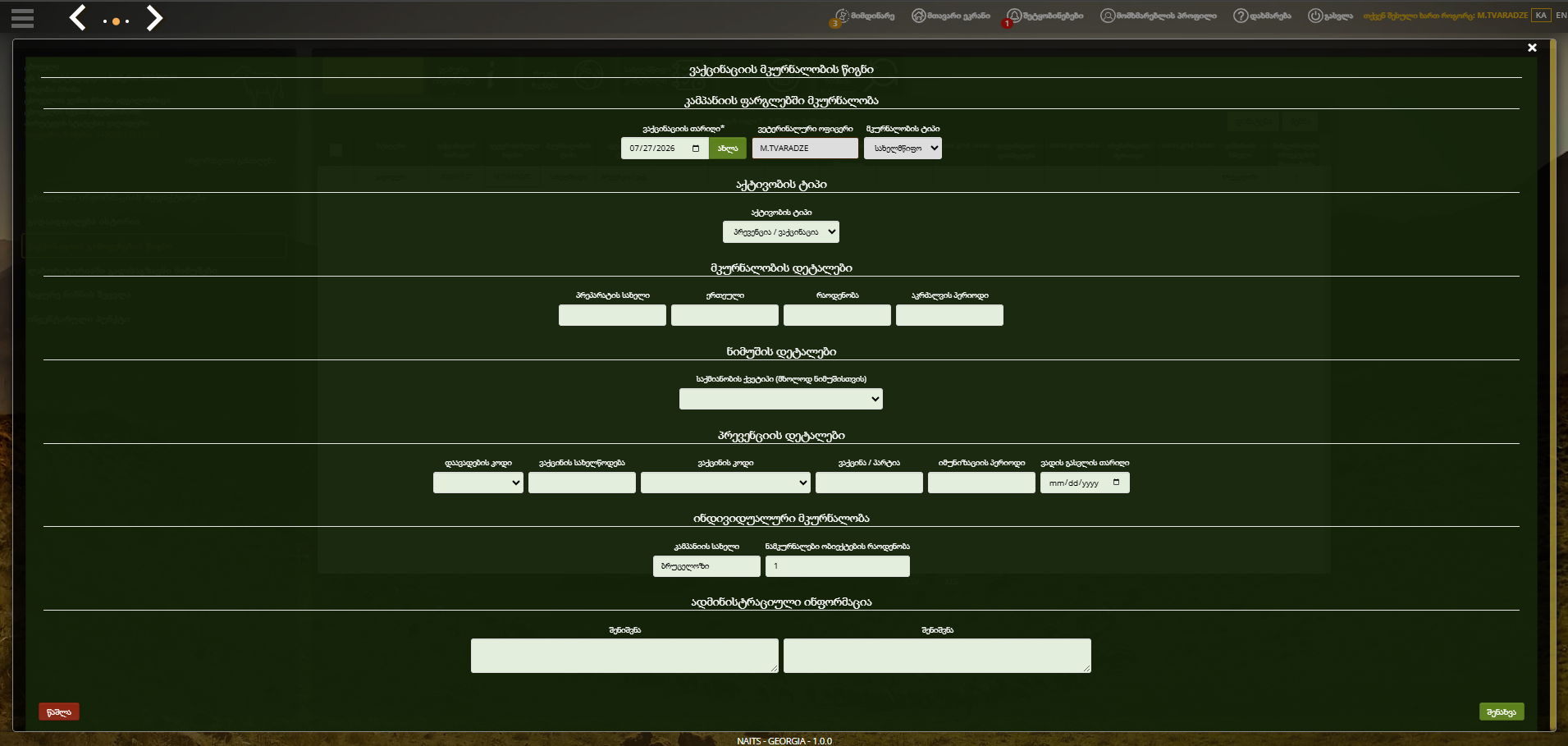Click the green შენახვა save button

pyautogui.click(x=1502, y=712)
